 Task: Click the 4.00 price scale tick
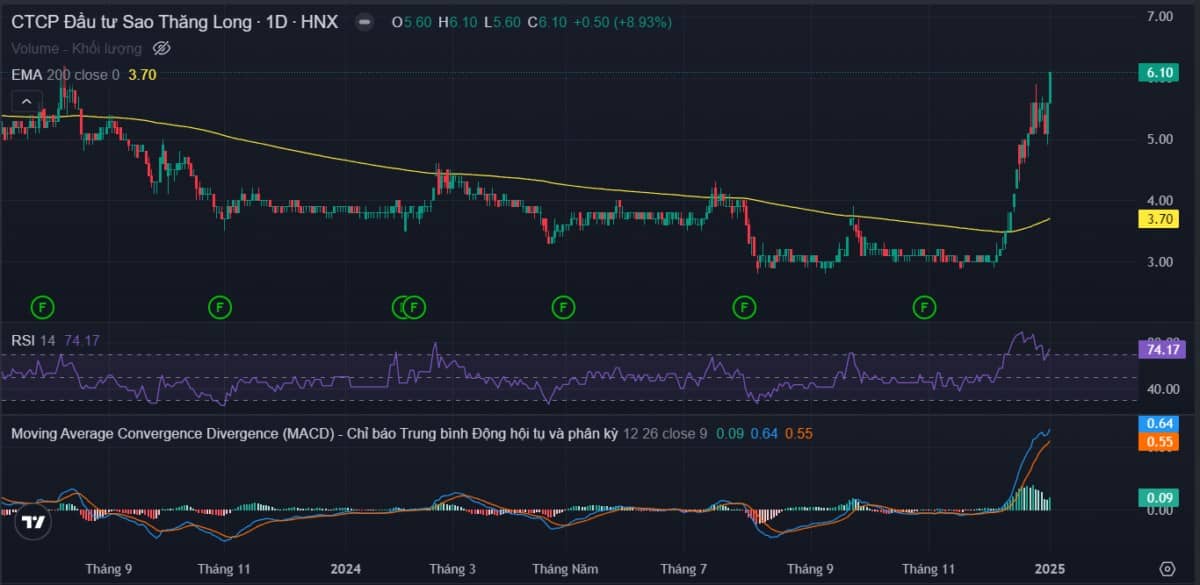pos(1160,201)
